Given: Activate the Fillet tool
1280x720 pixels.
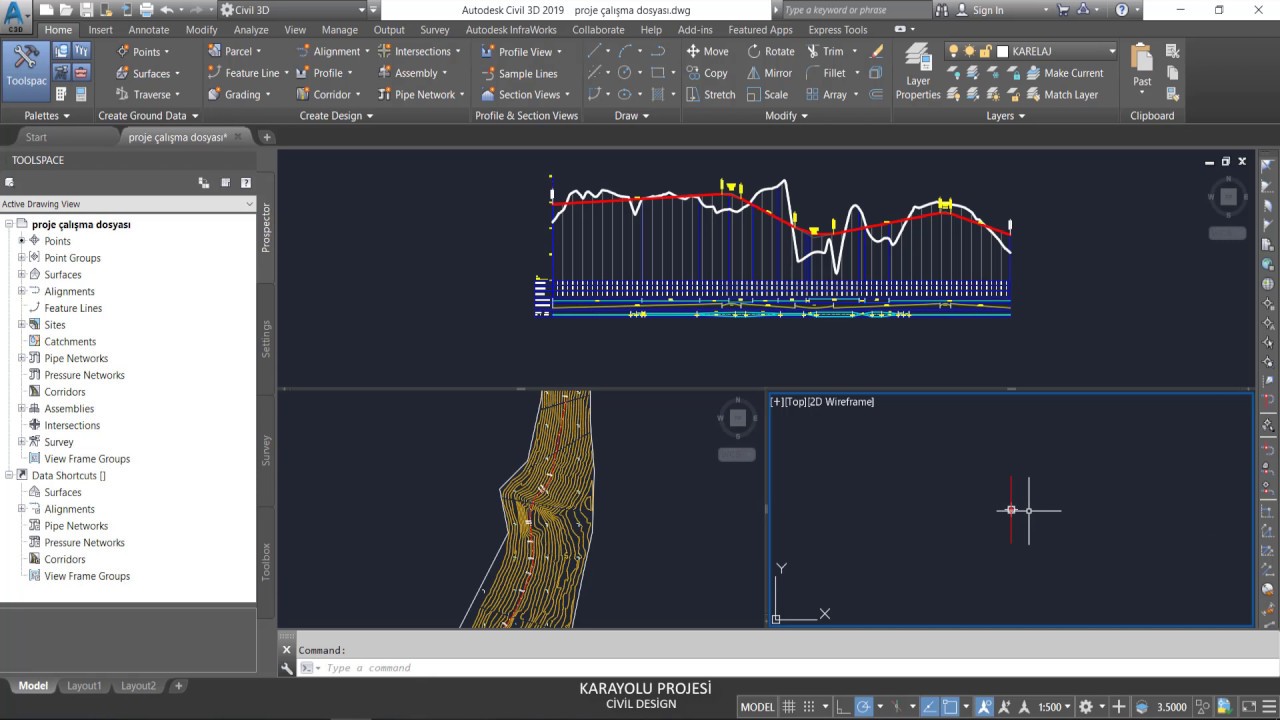Looking at the screenshot, I should [826, 73].
